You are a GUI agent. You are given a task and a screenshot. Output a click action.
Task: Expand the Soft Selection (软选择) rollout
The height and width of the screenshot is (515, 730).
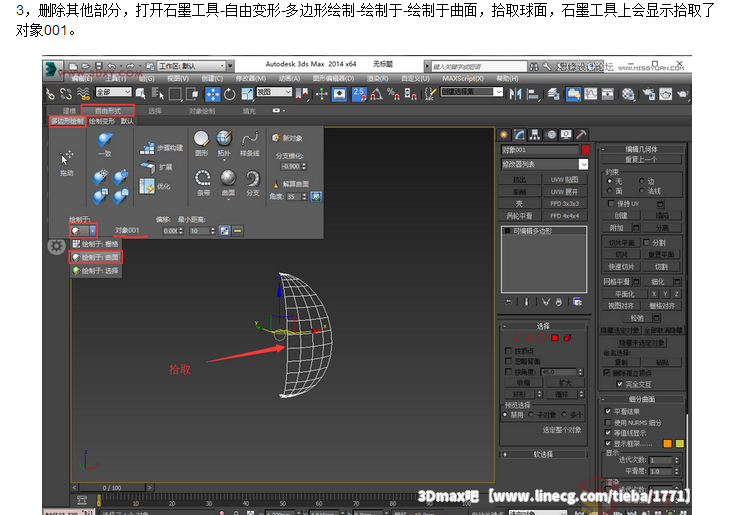coord(543,454)
